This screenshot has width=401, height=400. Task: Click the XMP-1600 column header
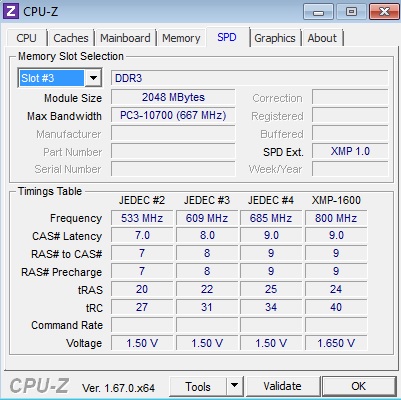coord(336,200)
